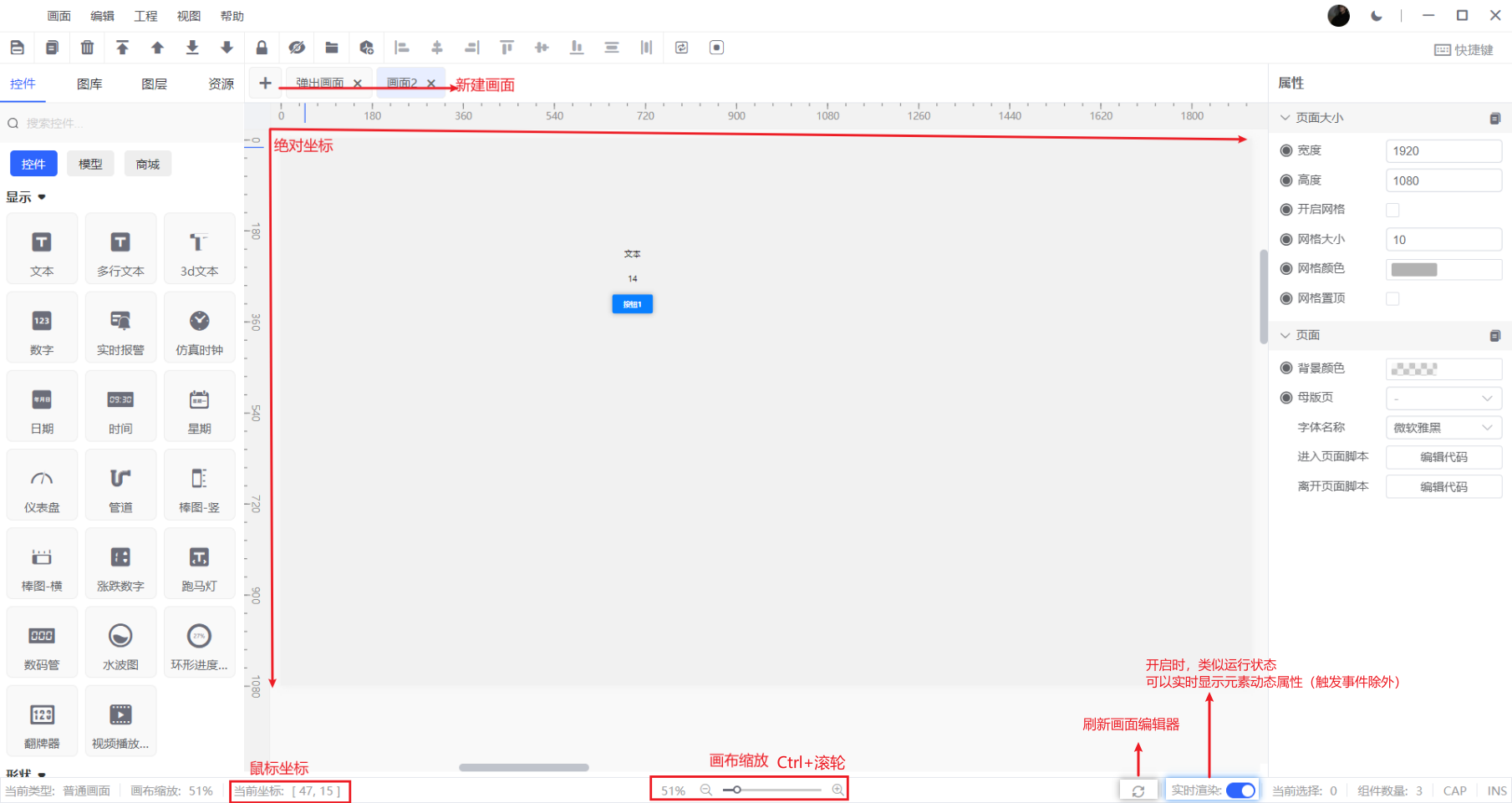Click the refresh editor icon in status bar
This screenshot has height=803, width=1512.
1138,790
